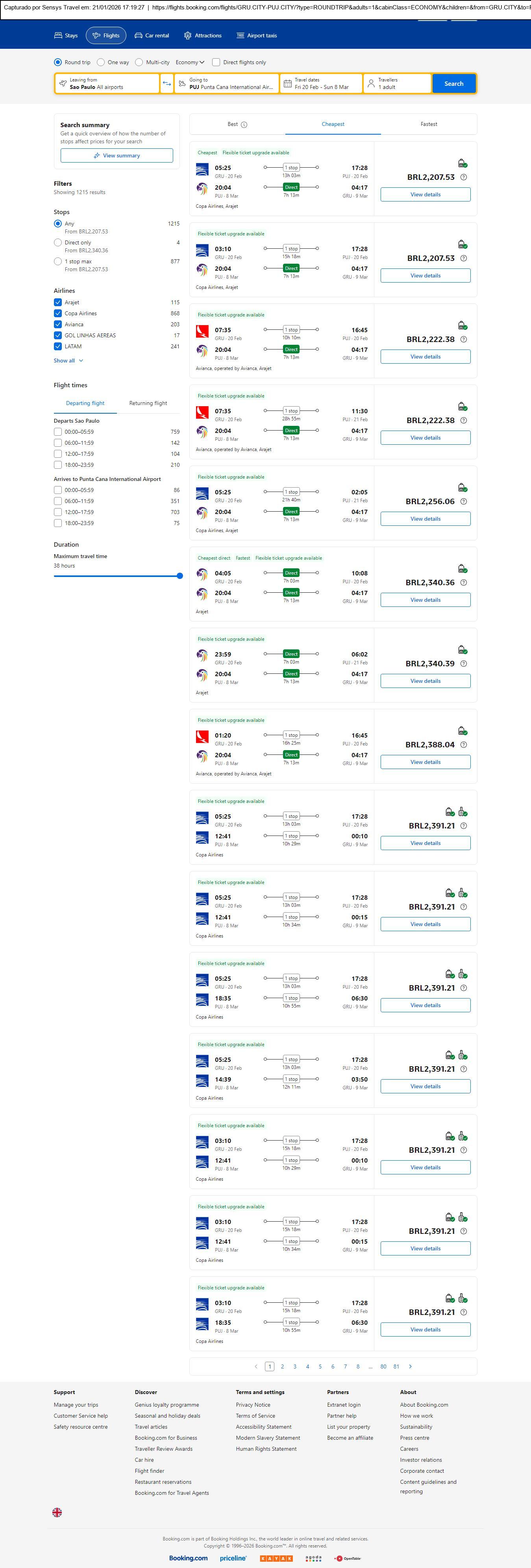Select the One way radio button
The image size is (531, 1568).
(x=101, y=62)
